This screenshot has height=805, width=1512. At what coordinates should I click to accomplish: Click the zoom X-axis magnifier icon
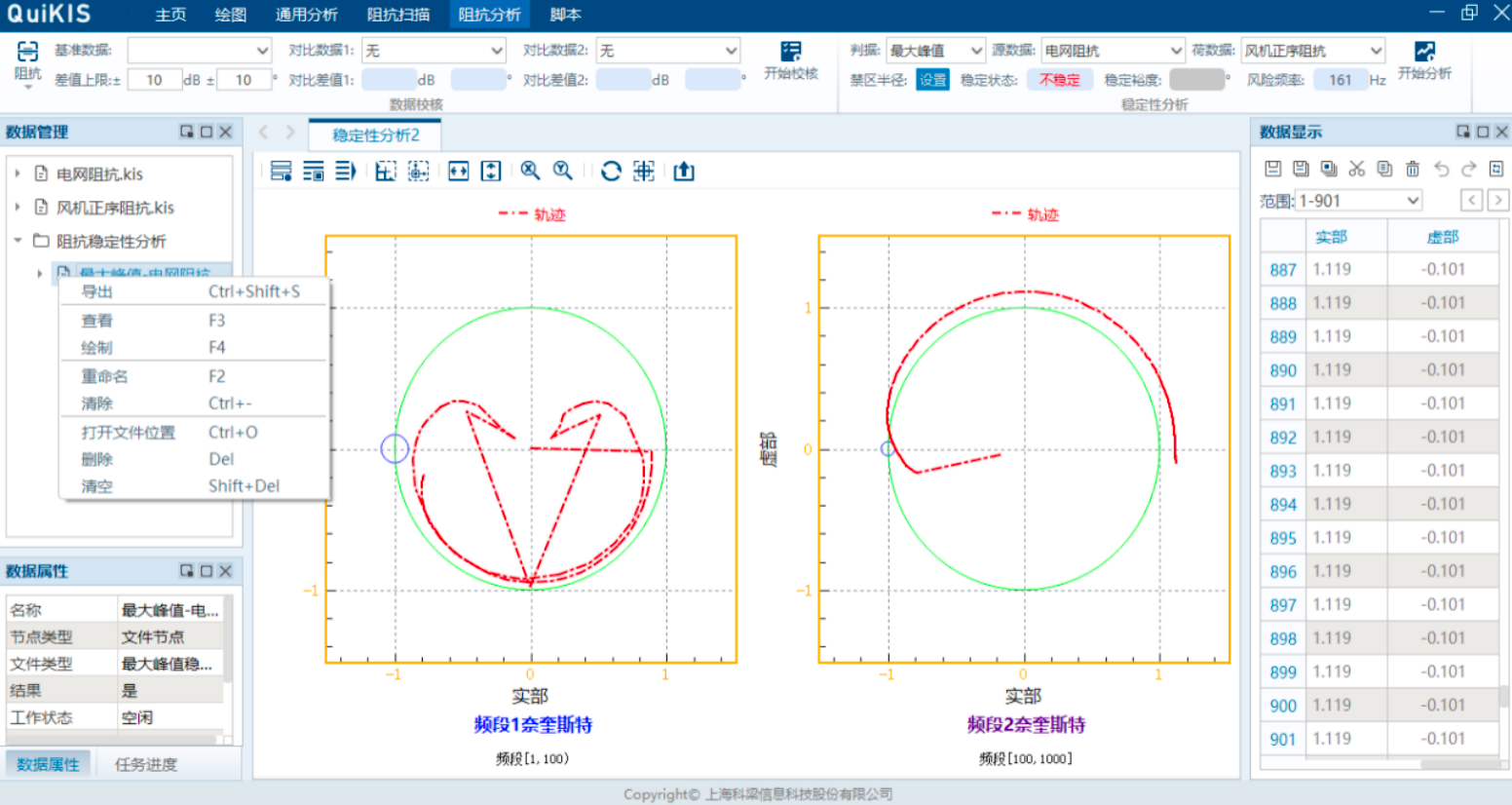pos(530,171)
